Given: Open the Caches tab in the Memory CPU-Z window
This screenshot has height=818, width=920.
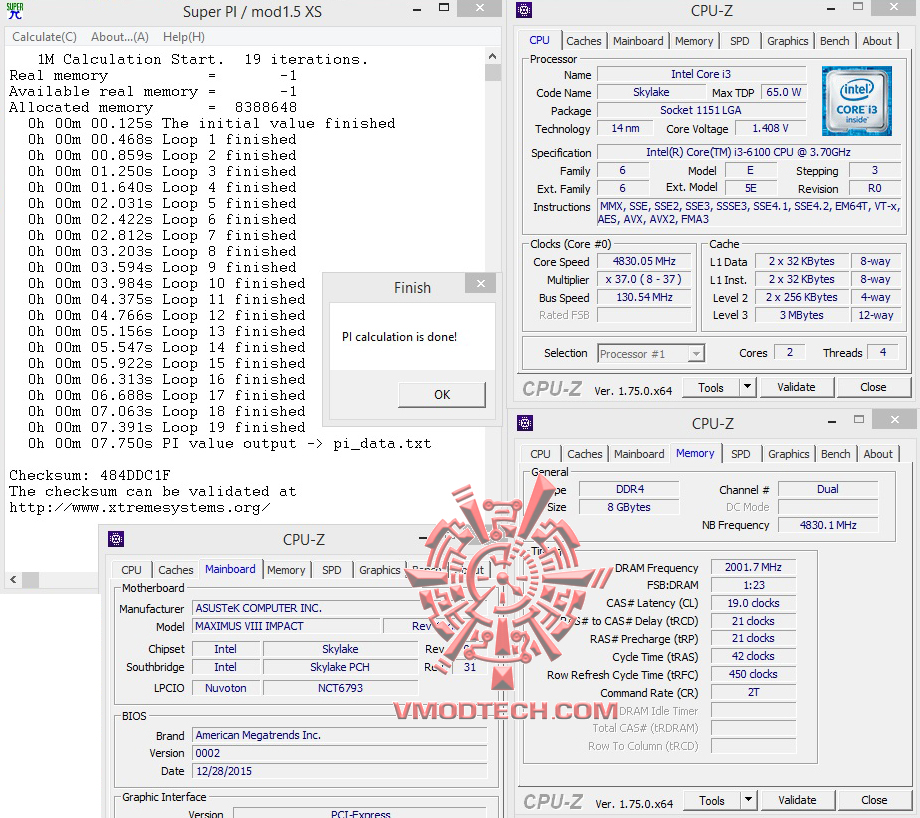Looking at the screenshot, I should coord(584,454).
